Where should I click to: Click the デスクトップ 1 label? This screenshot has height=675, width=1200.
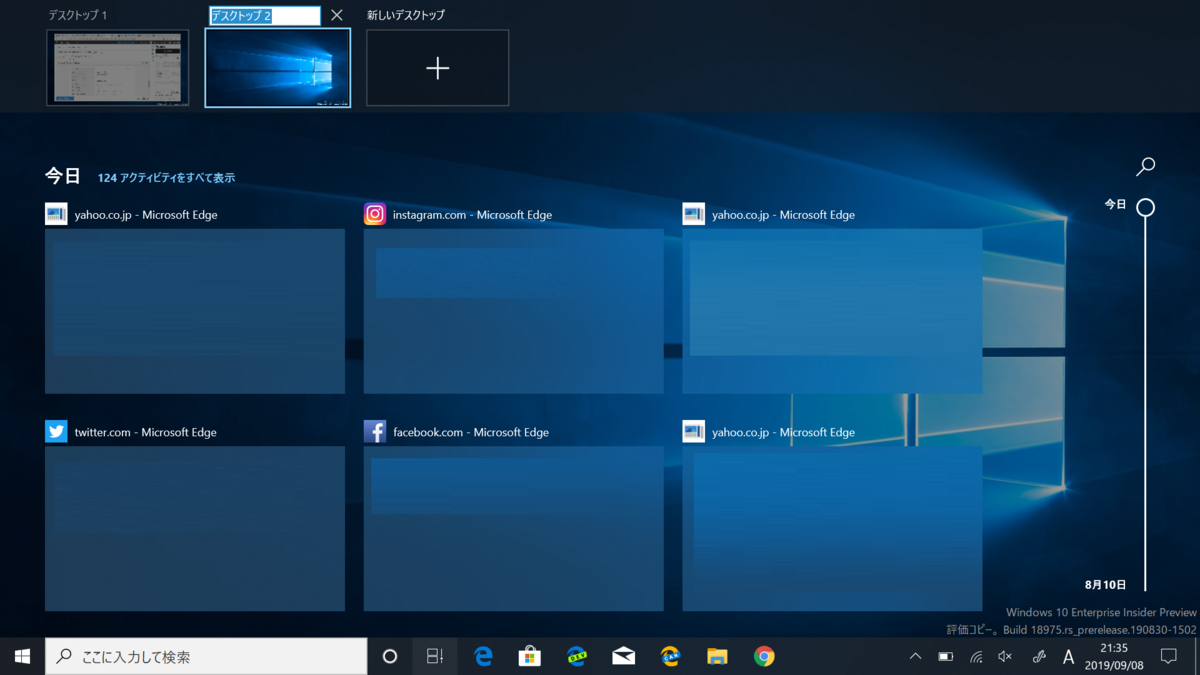pos(77,15)
